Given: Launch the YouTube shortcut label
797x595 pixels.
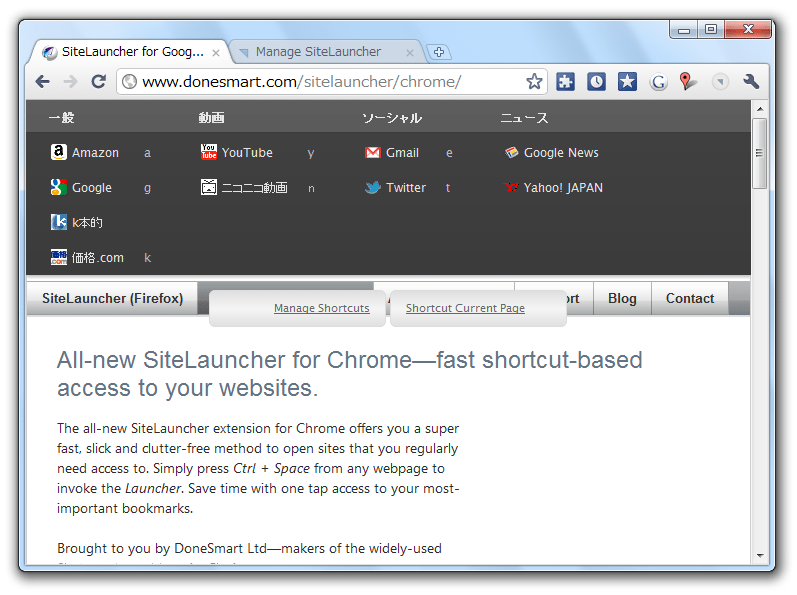Looking at the screenshot, I should tap(247, 152).
